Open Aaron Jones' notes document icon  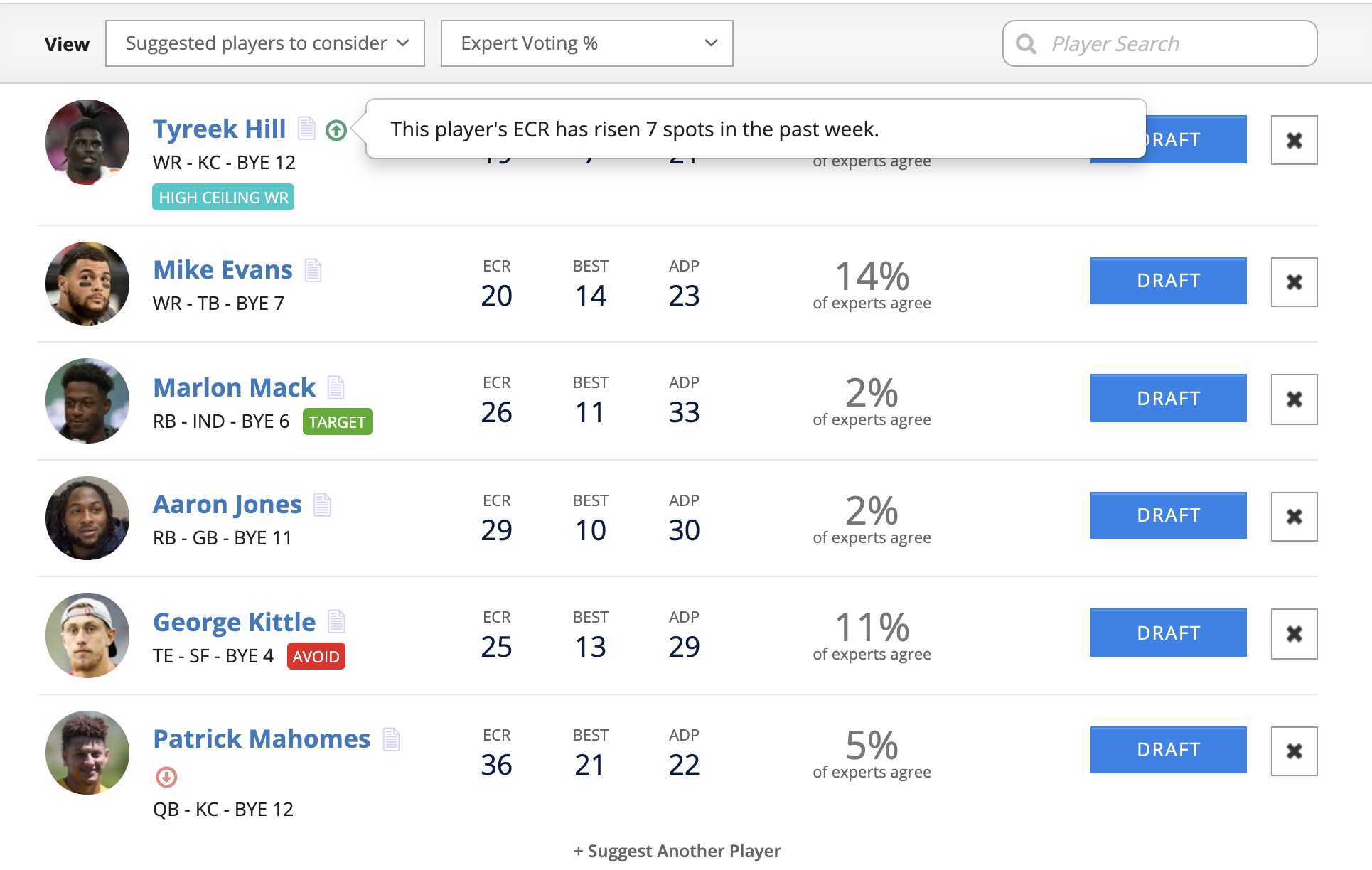[x=322, y=505]
